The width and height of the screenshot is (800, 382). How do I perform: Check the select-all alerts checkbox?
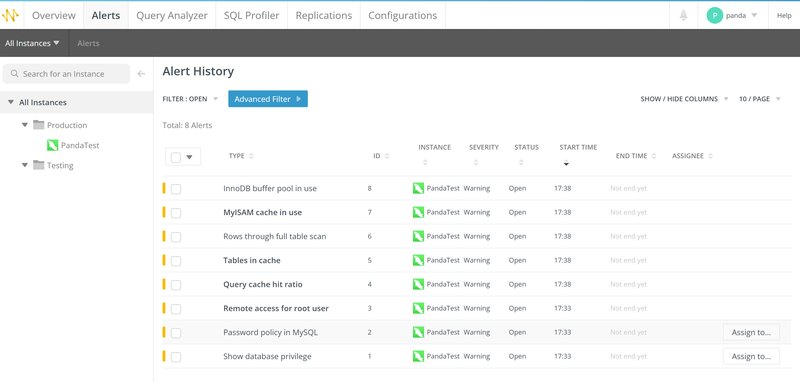[x=176, y=157]
